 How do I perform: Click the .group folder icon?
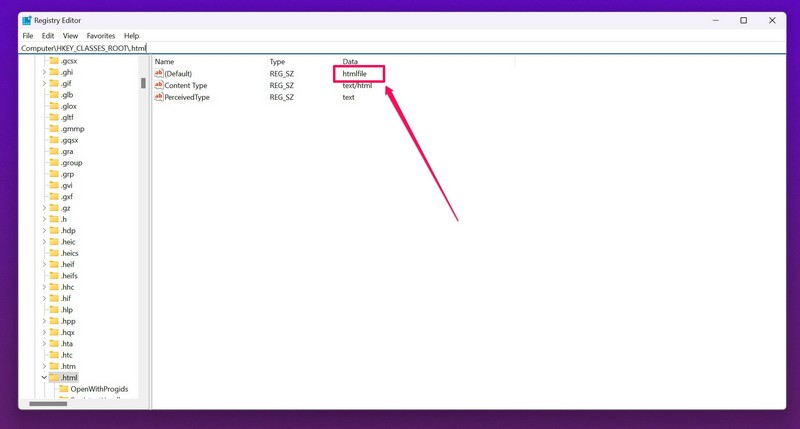[54, 163]
